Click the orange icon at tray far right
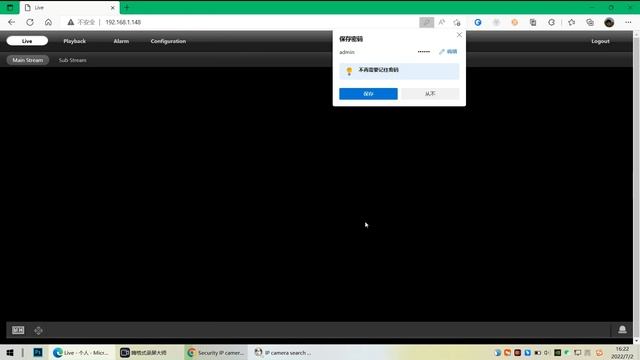The width and height of the screenshot is (640, 360). click(599, 352)
